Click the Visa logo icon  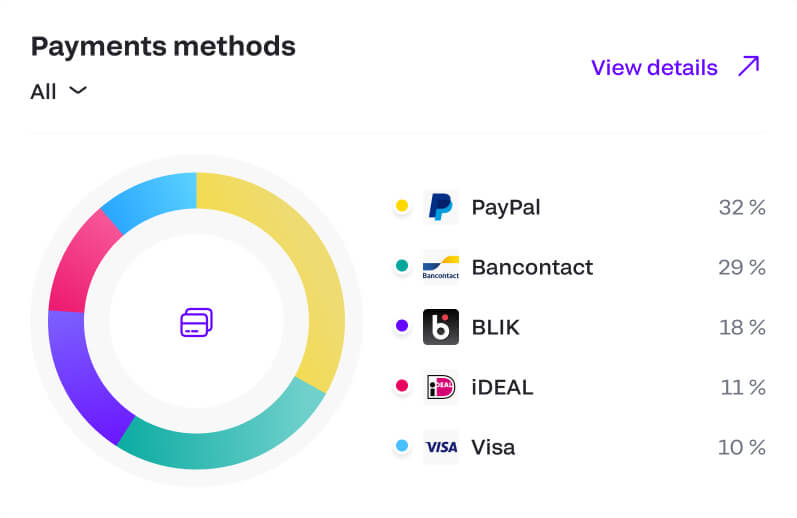[440, 447]
